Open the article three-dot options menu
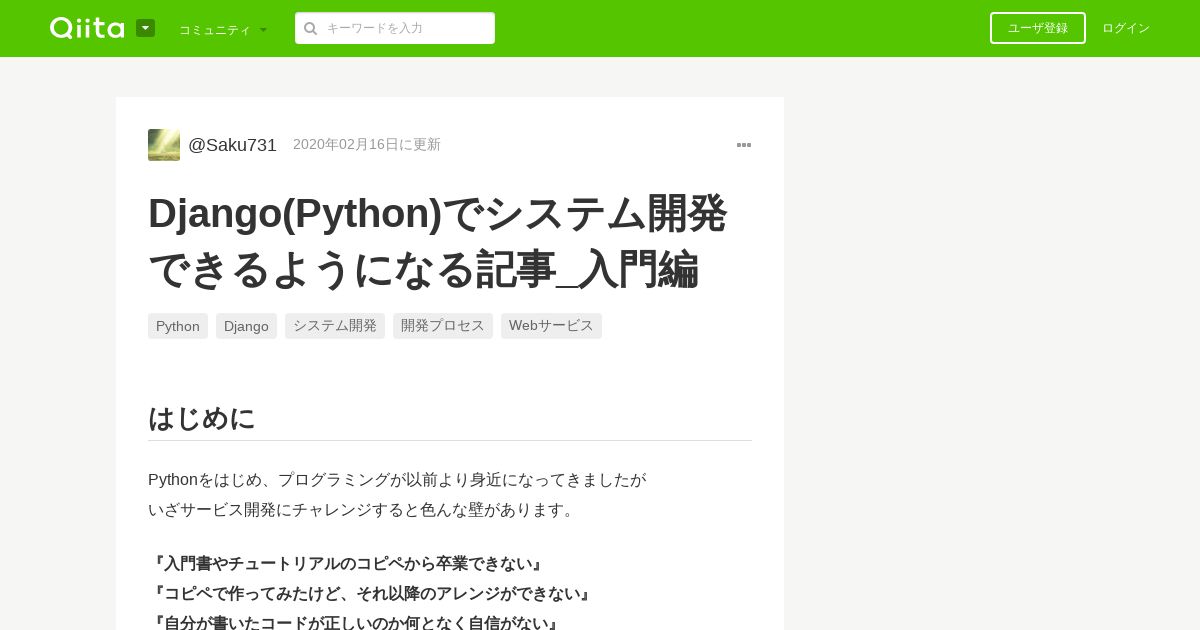The image size is (1200, 630). tap(744, 145)
